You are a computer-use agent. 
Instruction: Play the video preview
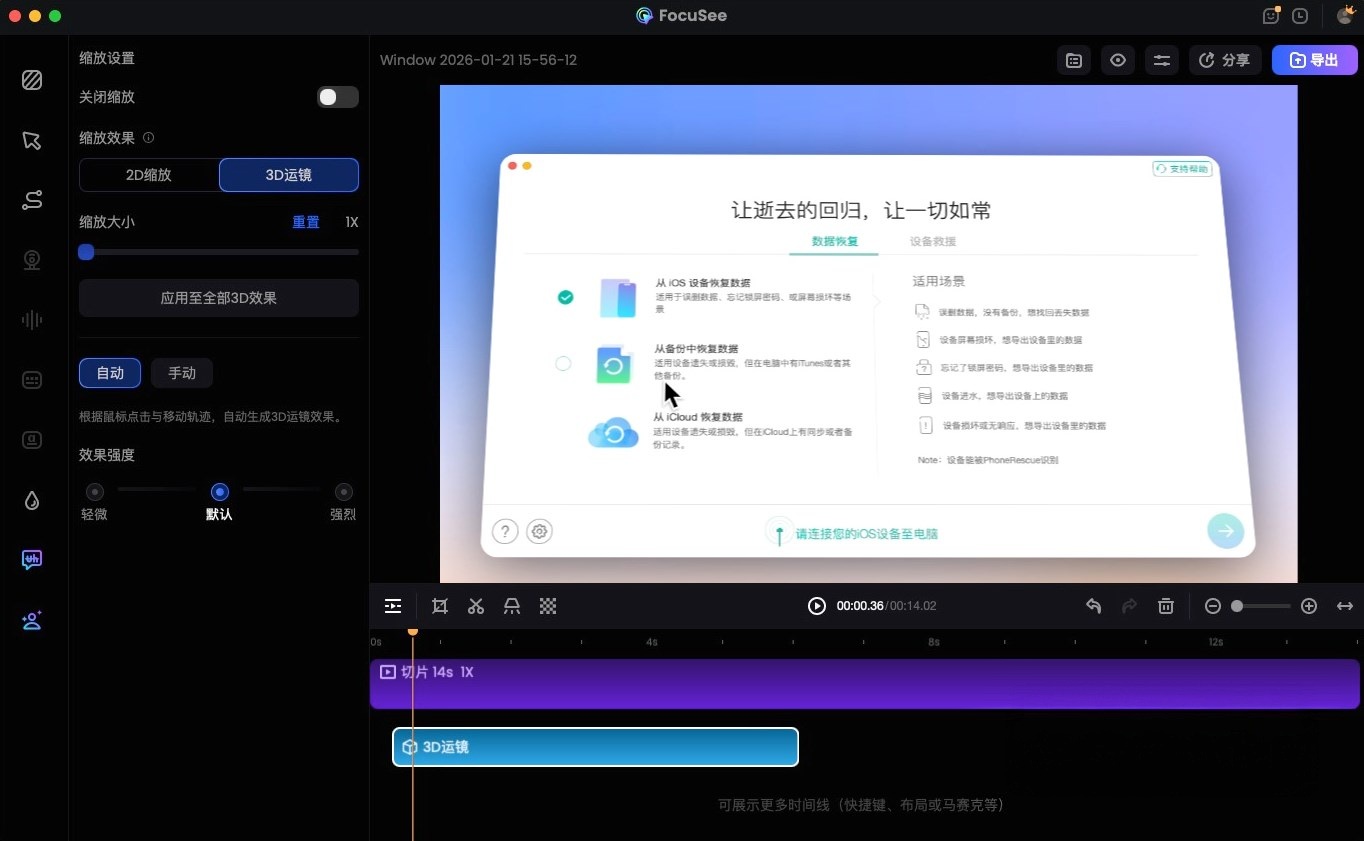point(817,606)
